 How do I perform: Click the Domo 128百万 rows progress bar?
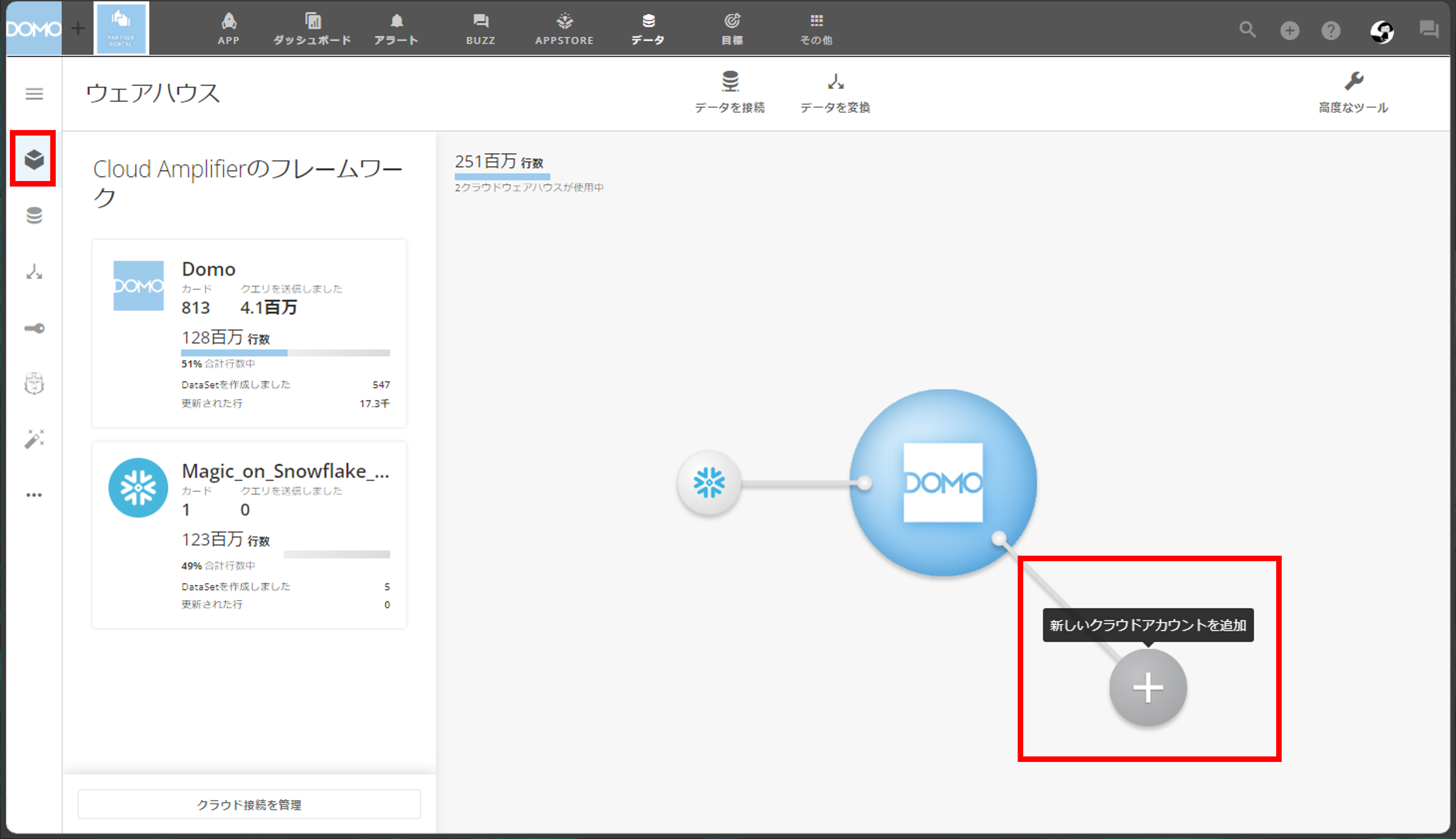pyautogui.click(x=285, y=353)
